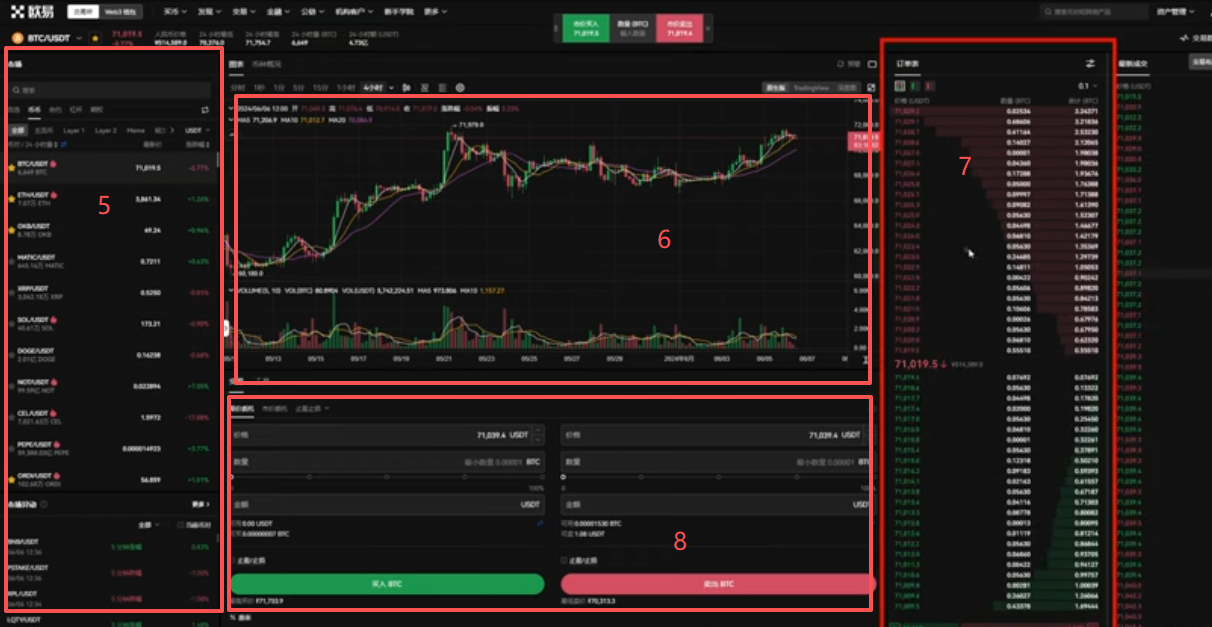Open the 止盈止损 order type dropdown

click(x=312, y=408)
